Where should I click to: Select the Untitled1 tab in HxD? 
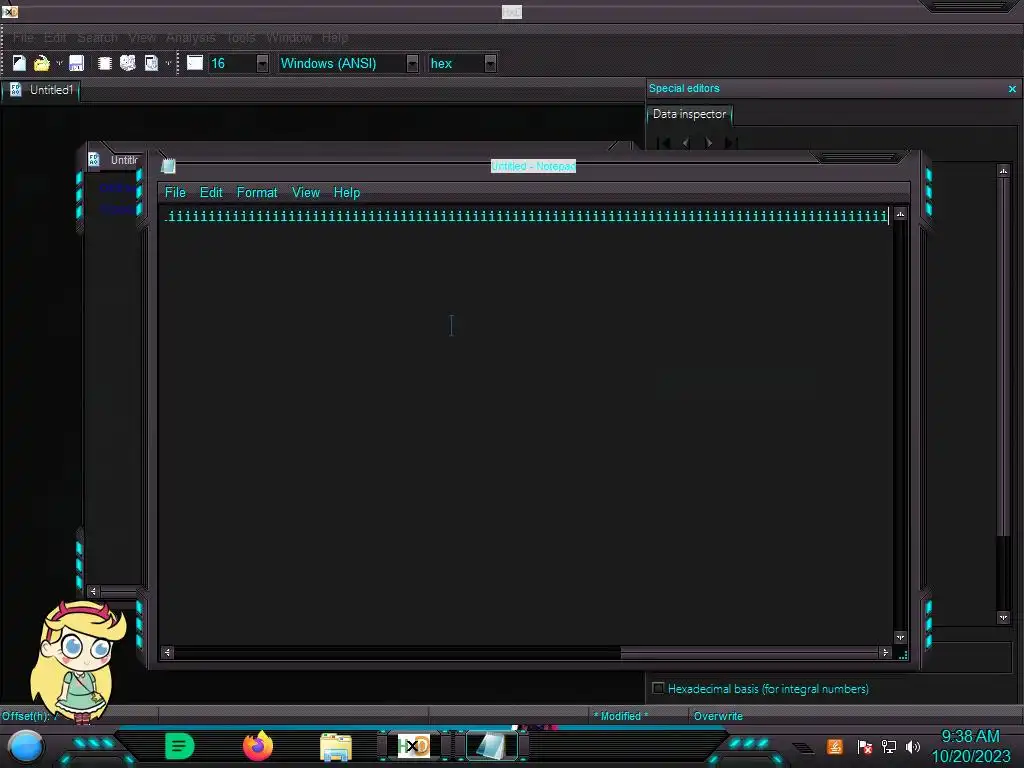pyautogui.click(x=41, y=90)
